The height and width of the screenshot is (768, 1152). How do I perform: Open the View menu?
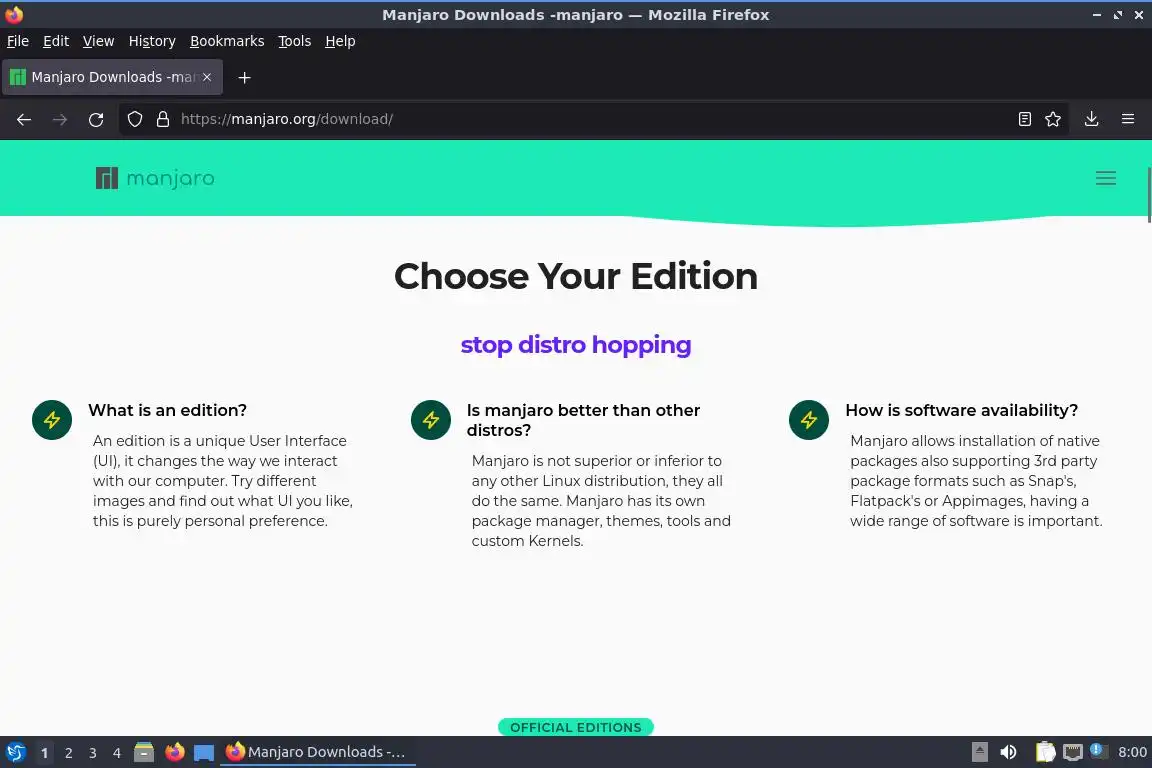[98, 41]
